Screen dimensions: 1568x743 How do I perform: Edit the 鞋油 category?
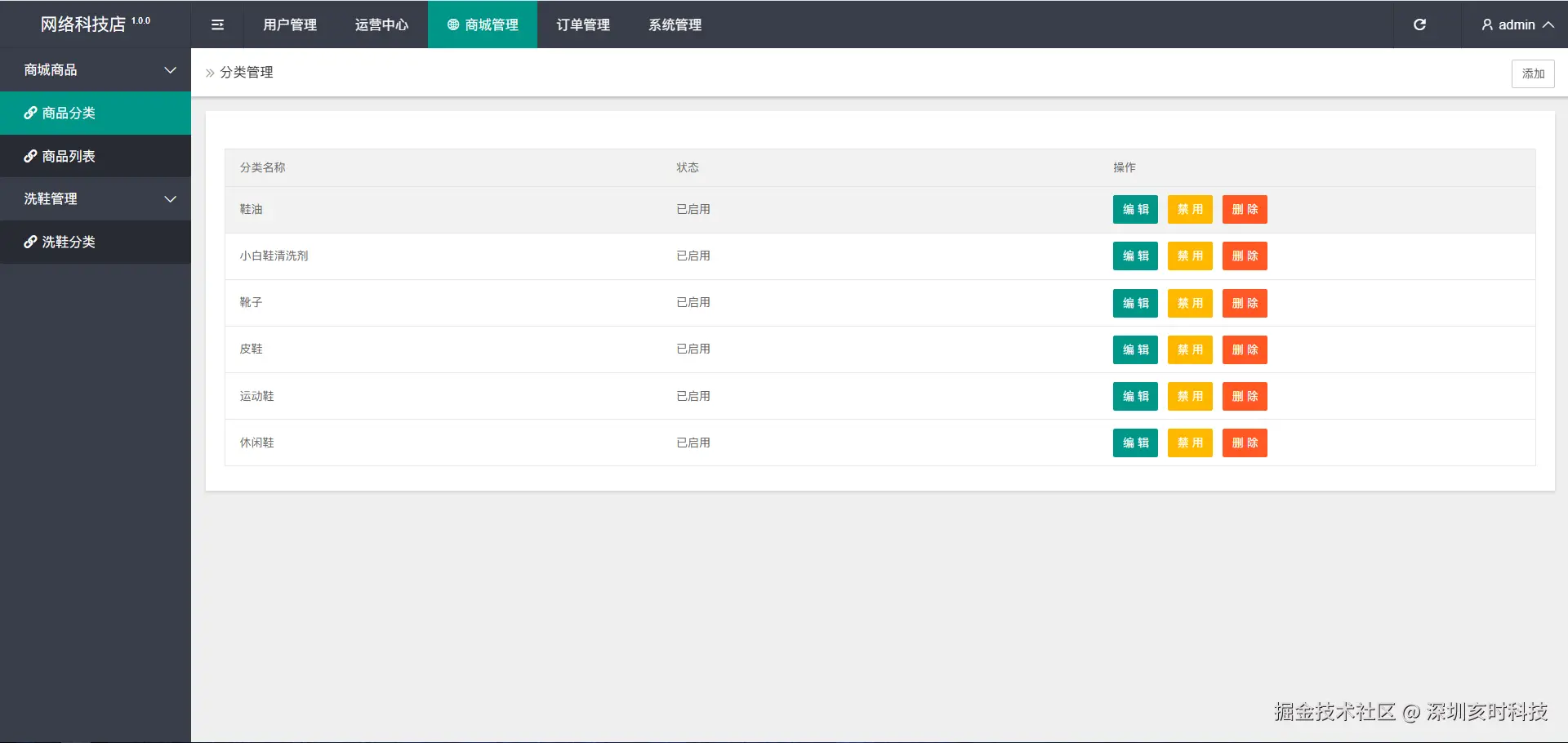tap(1135, 210)
